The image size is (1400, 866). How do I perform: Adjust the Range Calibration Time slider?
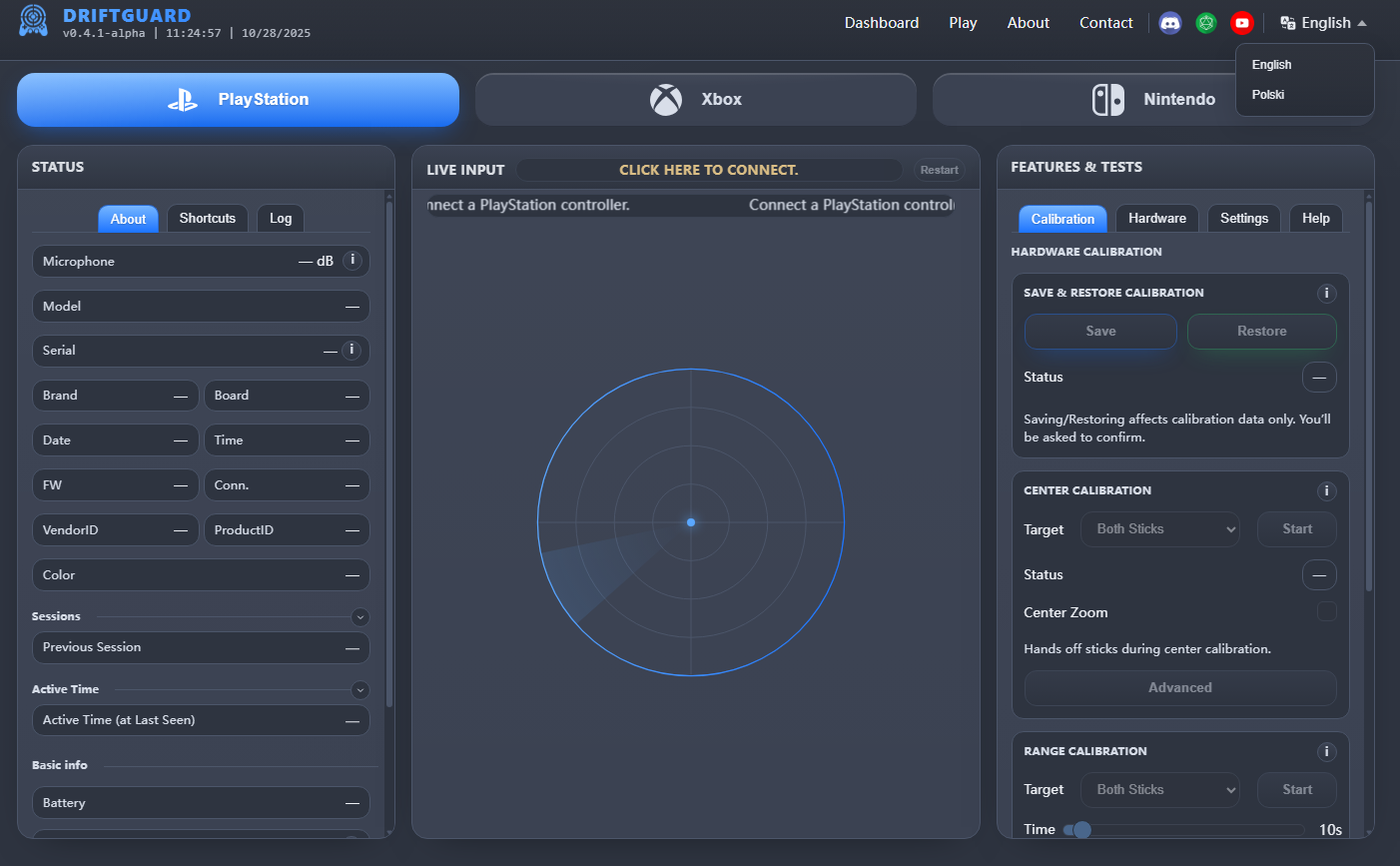[1082, 830]
